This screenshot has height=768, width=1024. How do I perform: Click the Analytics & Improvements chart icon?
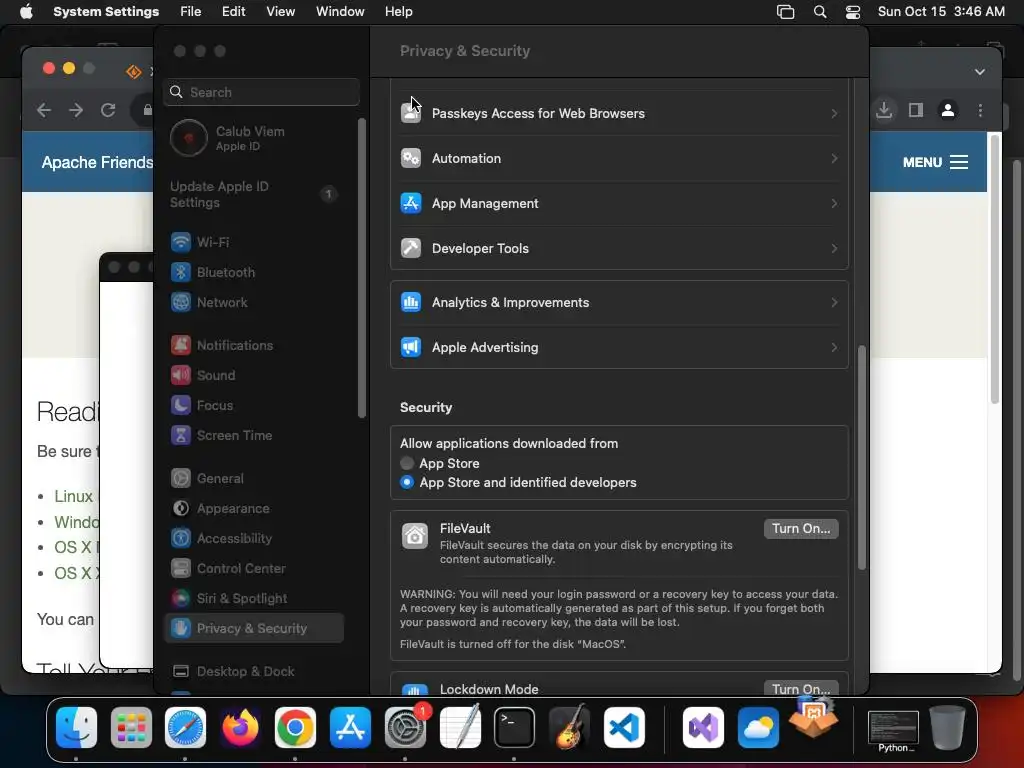click(411, 302)
